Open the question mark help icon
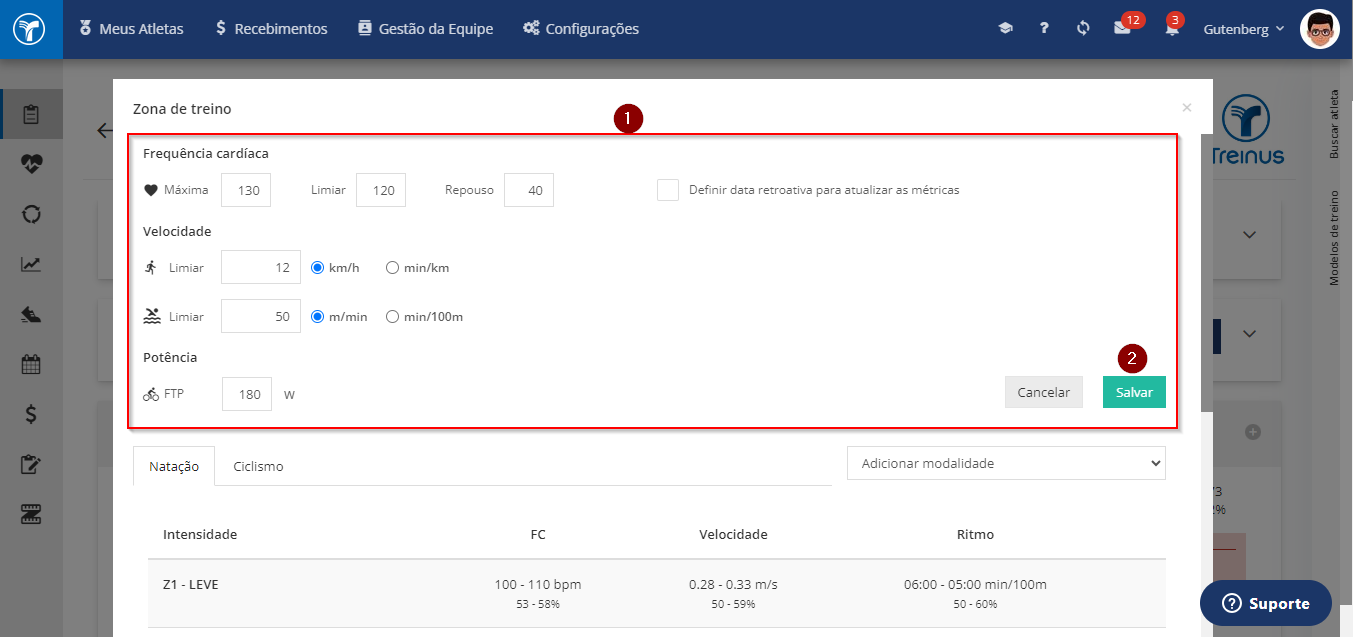Image resolution: width=1353 pixels, height=637 pixels. point(1044,29)
